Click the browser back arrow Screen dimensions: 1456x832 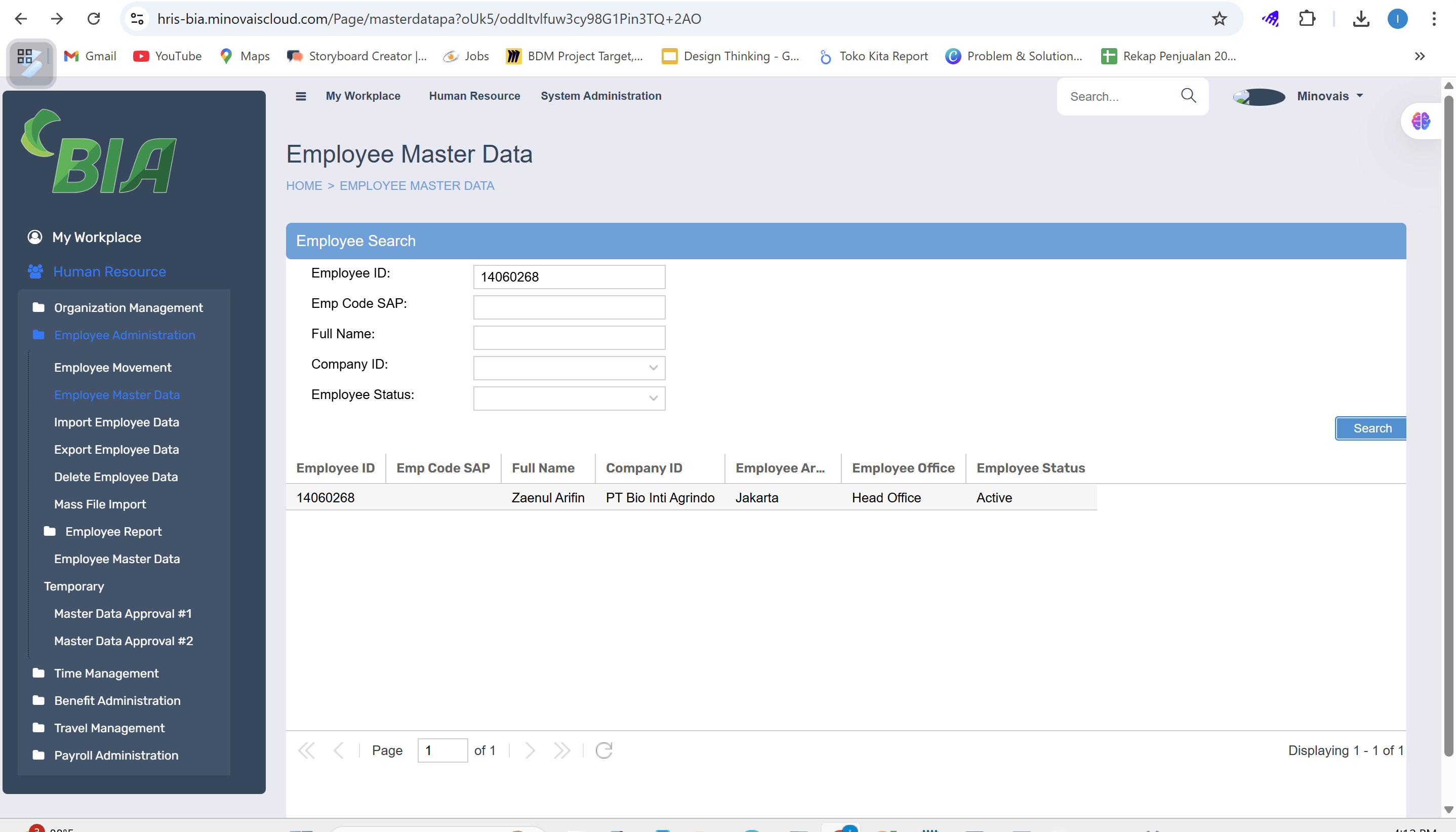[21, 19]
